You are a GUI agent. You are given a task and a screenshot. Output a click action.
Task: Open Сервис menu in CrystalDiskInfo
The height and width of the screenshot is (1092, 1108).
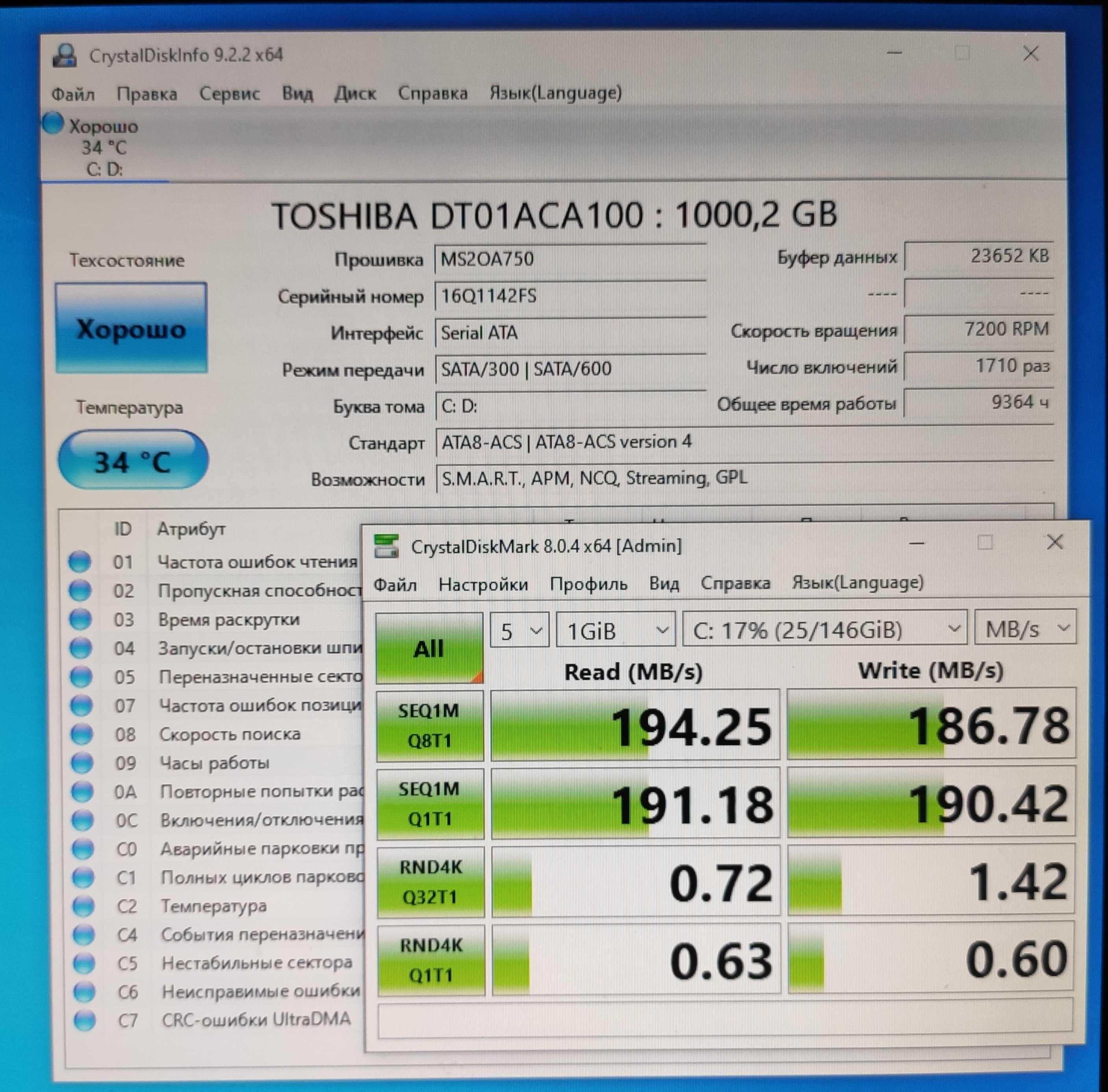pos(229,93)
